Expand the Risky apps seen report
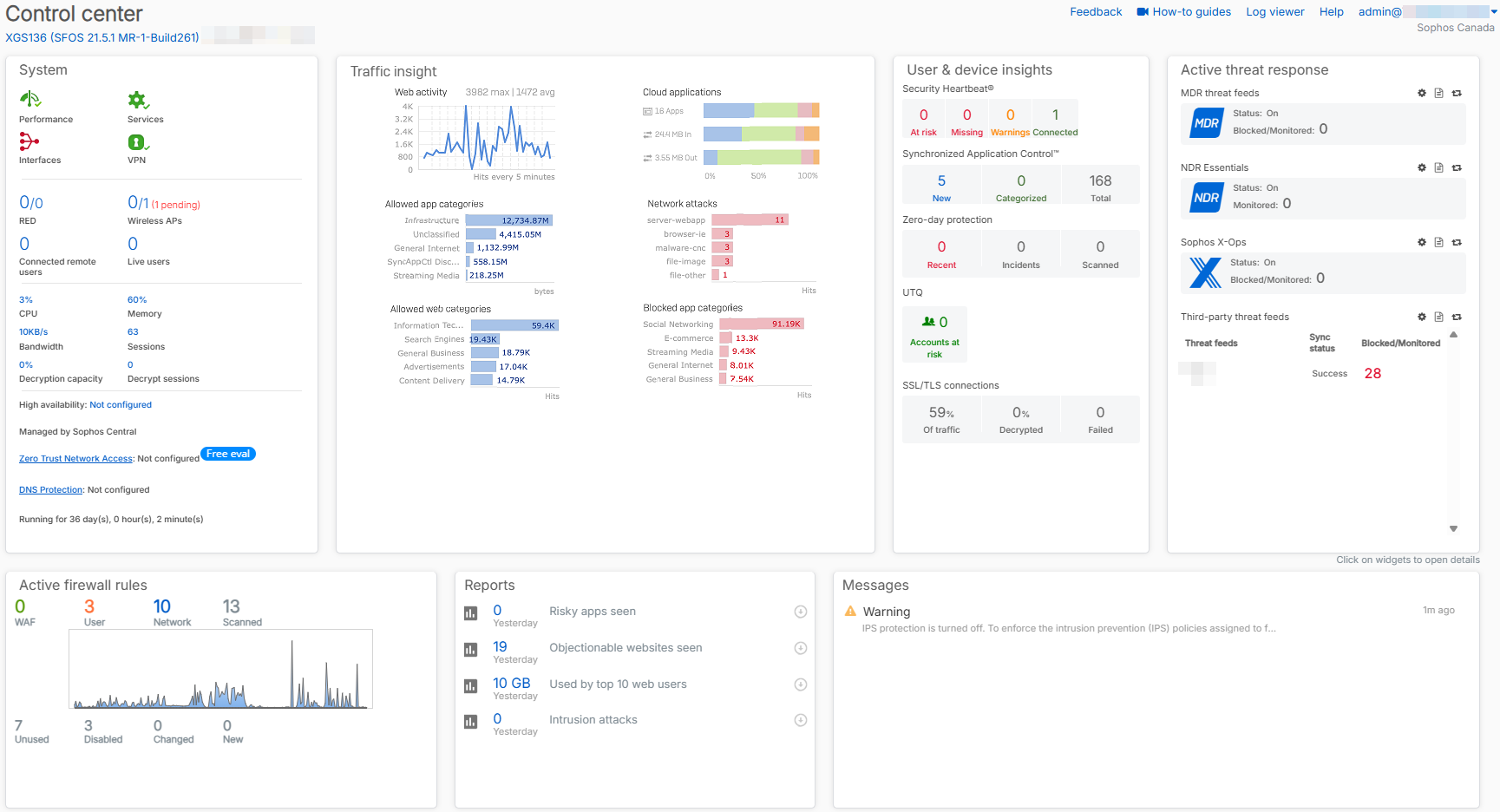1500x812 pixels. pyautogui.click(x=800, y=612)
